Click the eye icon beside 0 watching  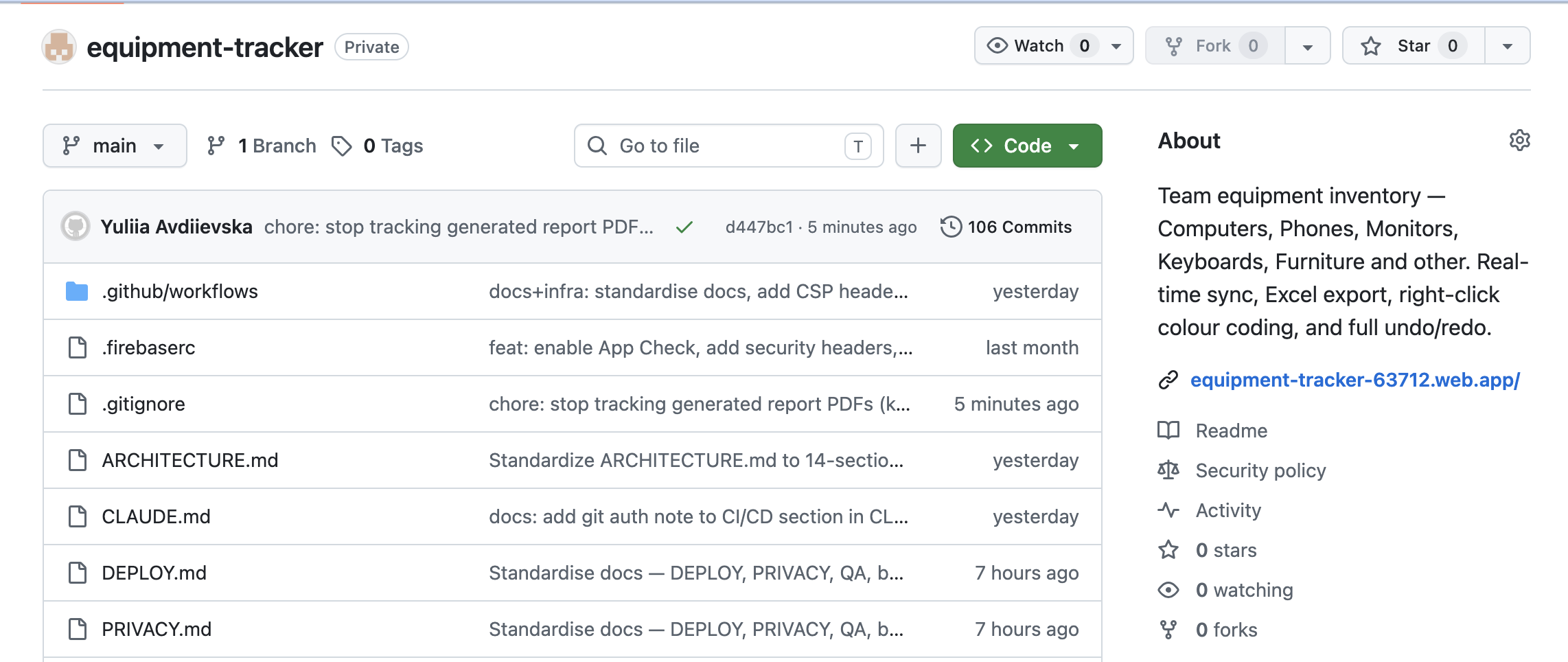pos(1168,590)
